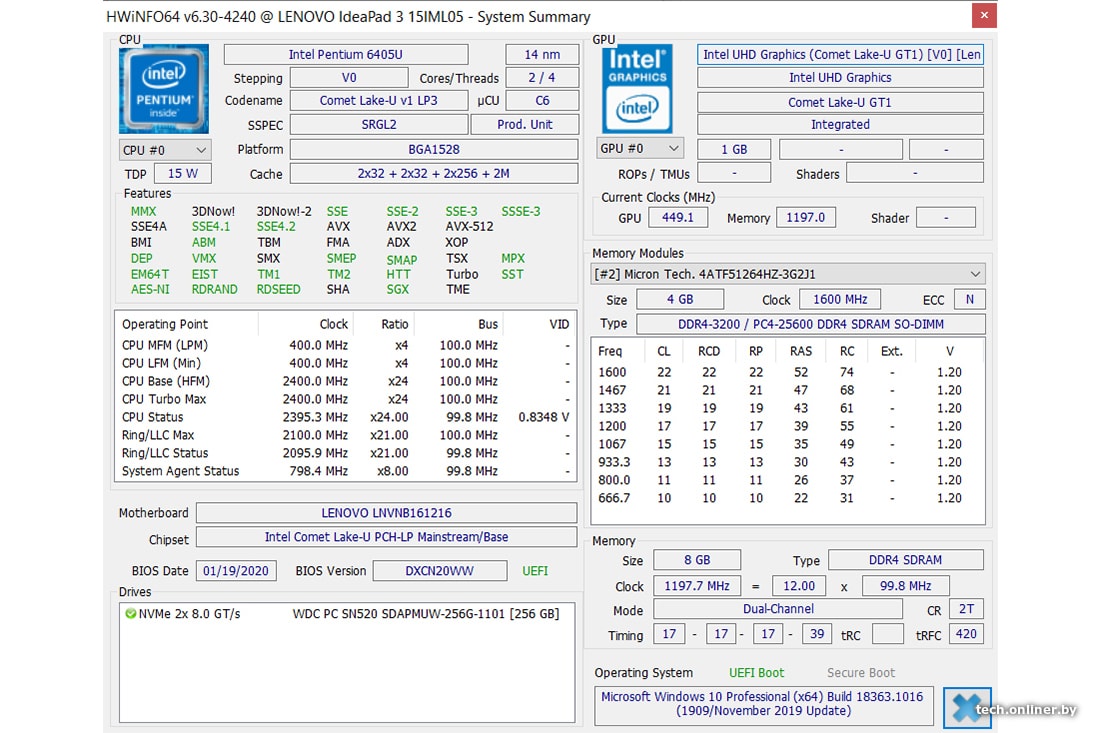Click the Intel Pentium inside logo

(163, 89)
